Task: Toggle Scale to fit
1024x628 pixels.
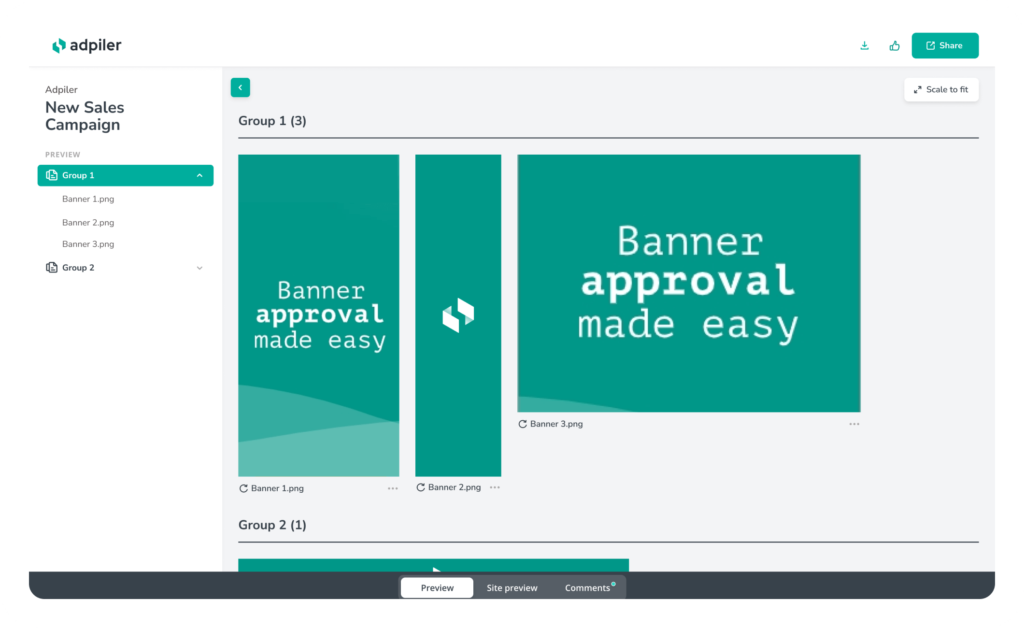Action: tap(941, 90)
